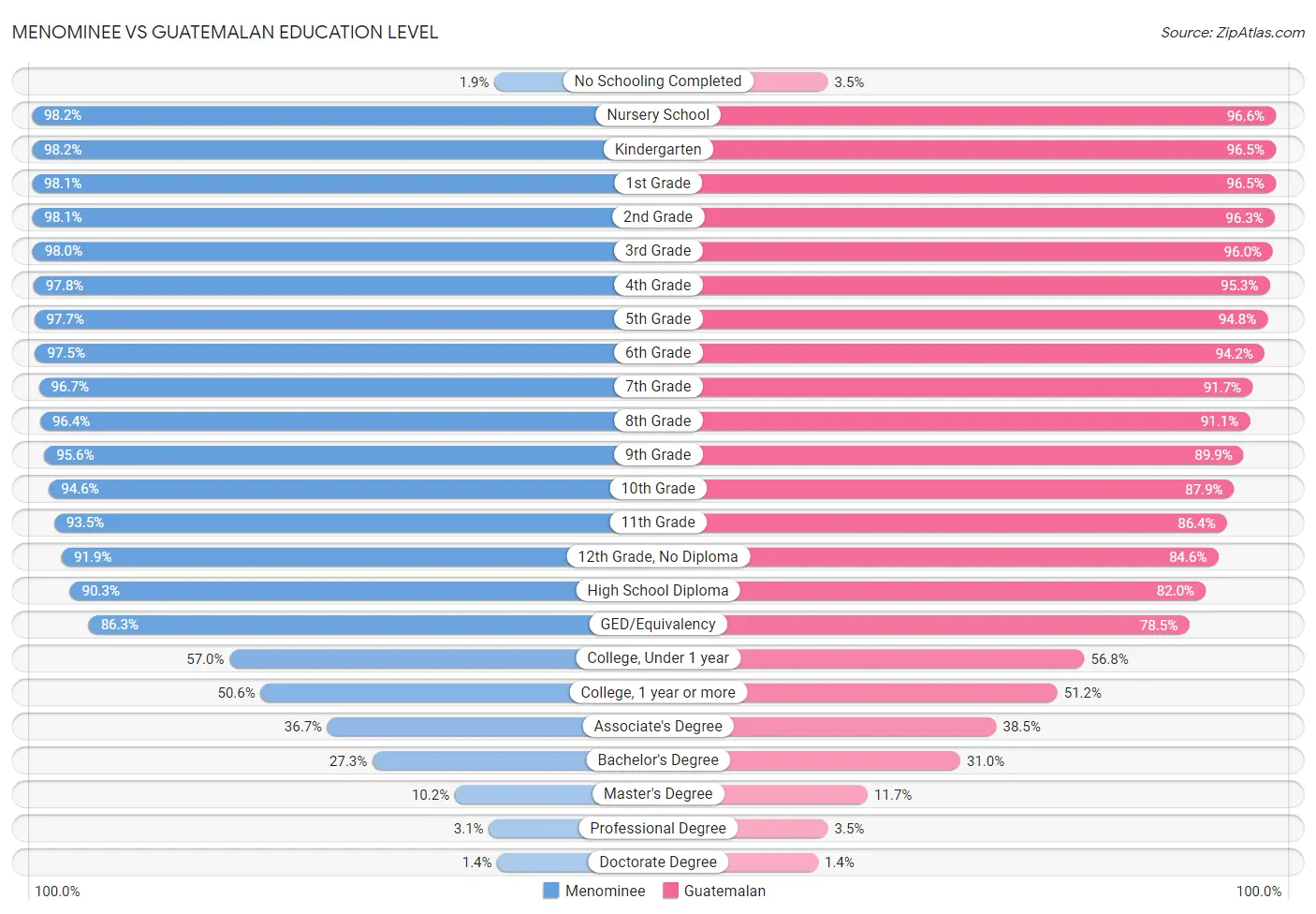1316x914 pixels.
Task: Click the Guatemalan 96.6% Nursery School bar
Action: point(967,115)
